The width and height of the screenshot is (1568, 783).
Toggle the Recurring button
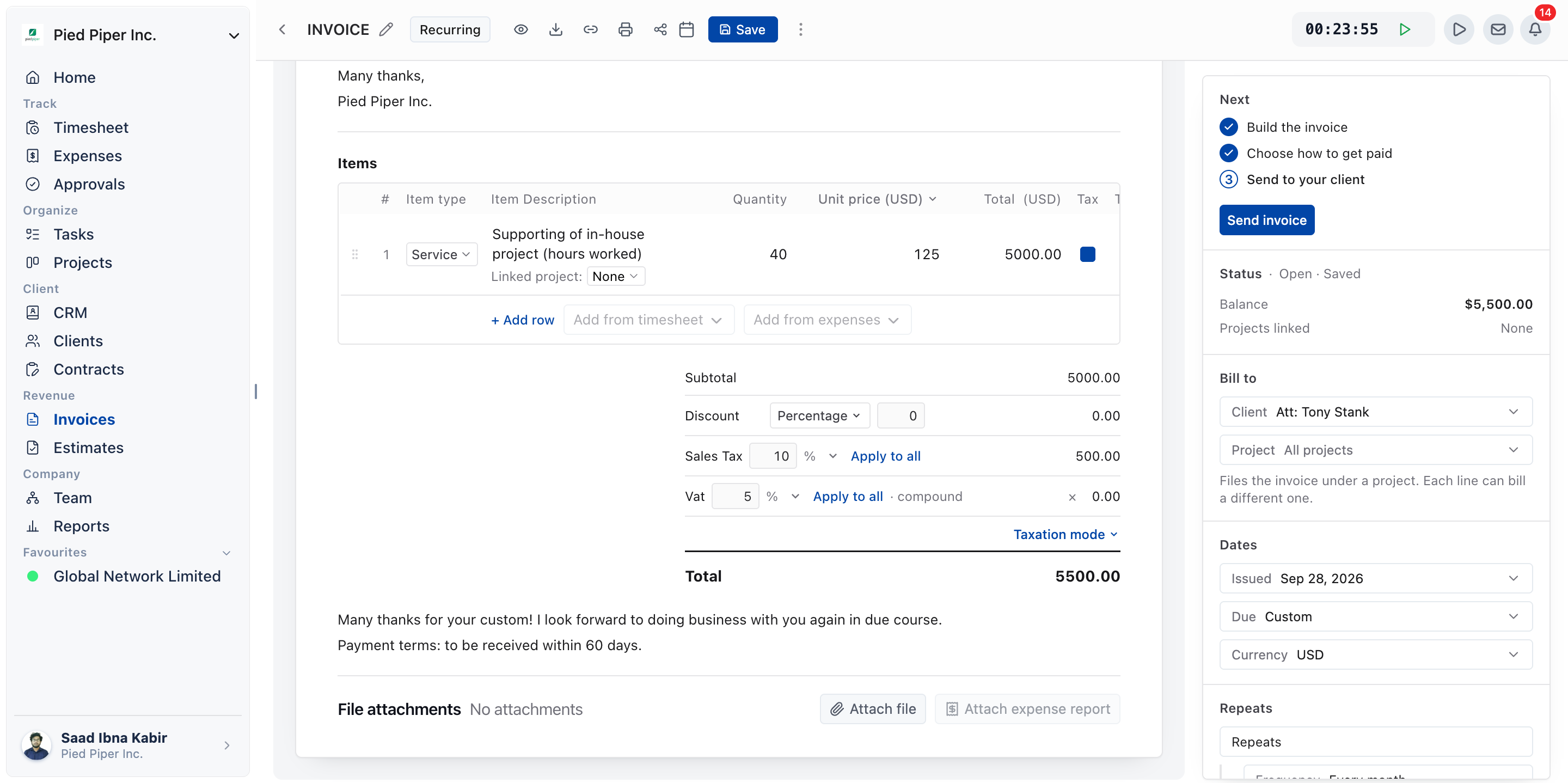coord(450,29)
